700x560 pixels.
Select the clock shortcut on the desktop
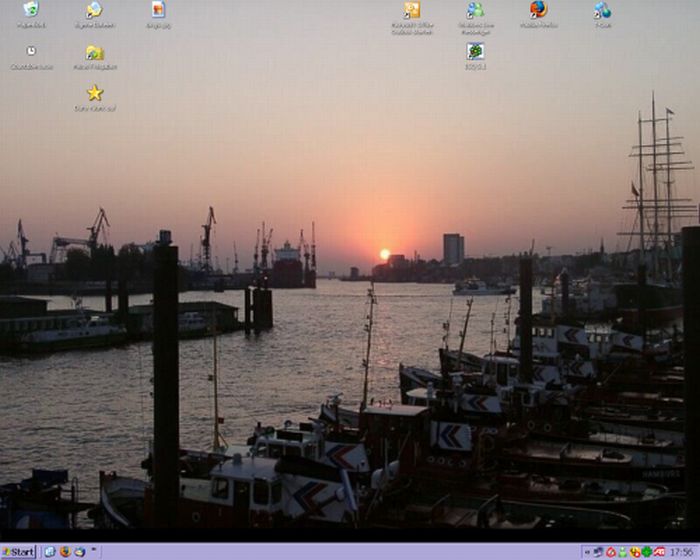pyautogui.click(x=31, y=52)
